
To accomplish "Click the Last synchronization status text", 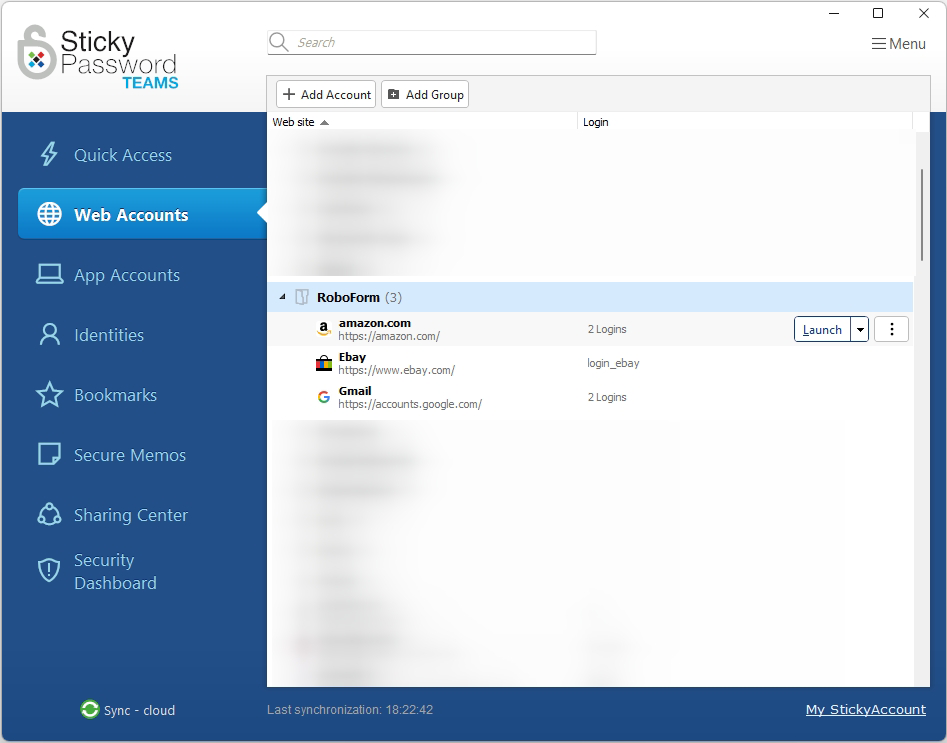I will coord(350,709).
